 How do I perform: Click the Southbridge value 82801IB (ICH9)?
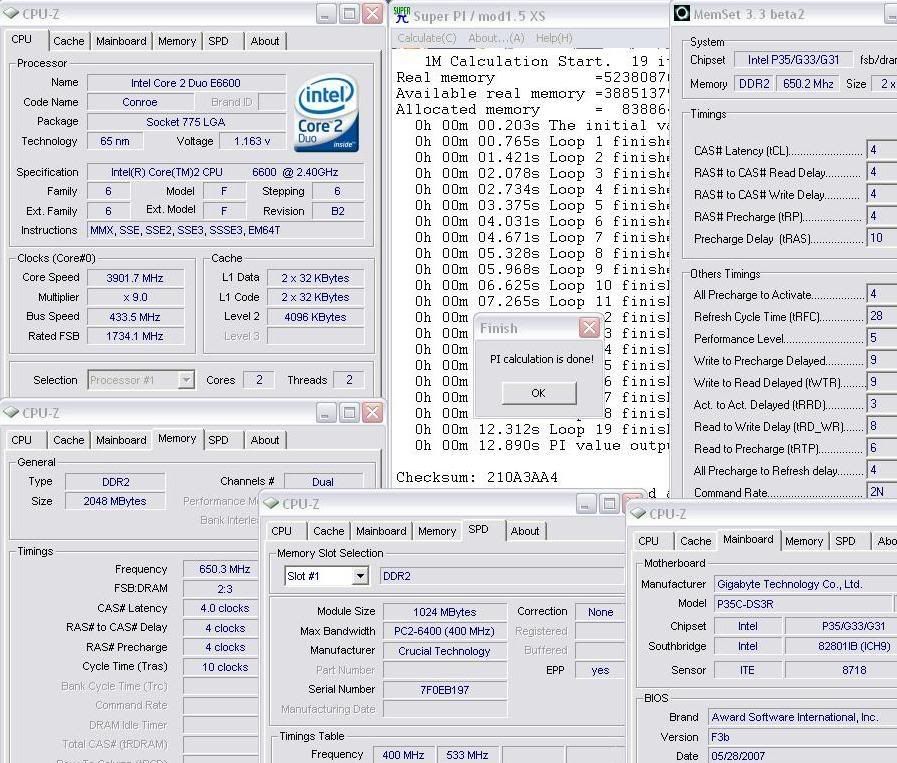(x=840, y=646)
